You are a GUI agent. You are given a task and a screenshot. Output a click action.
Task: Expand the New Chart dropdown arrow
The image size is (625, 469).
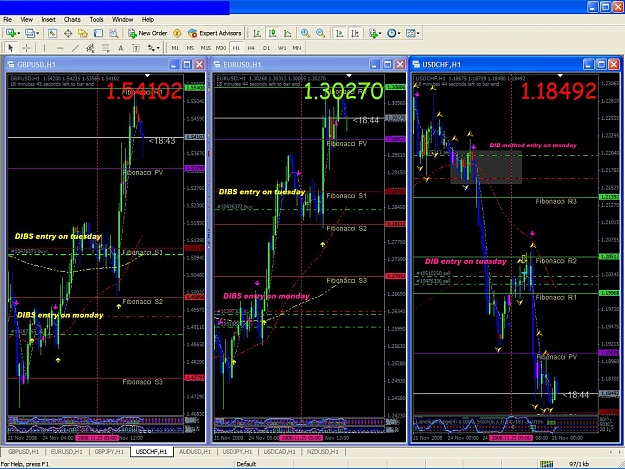(x=18, y=33)
